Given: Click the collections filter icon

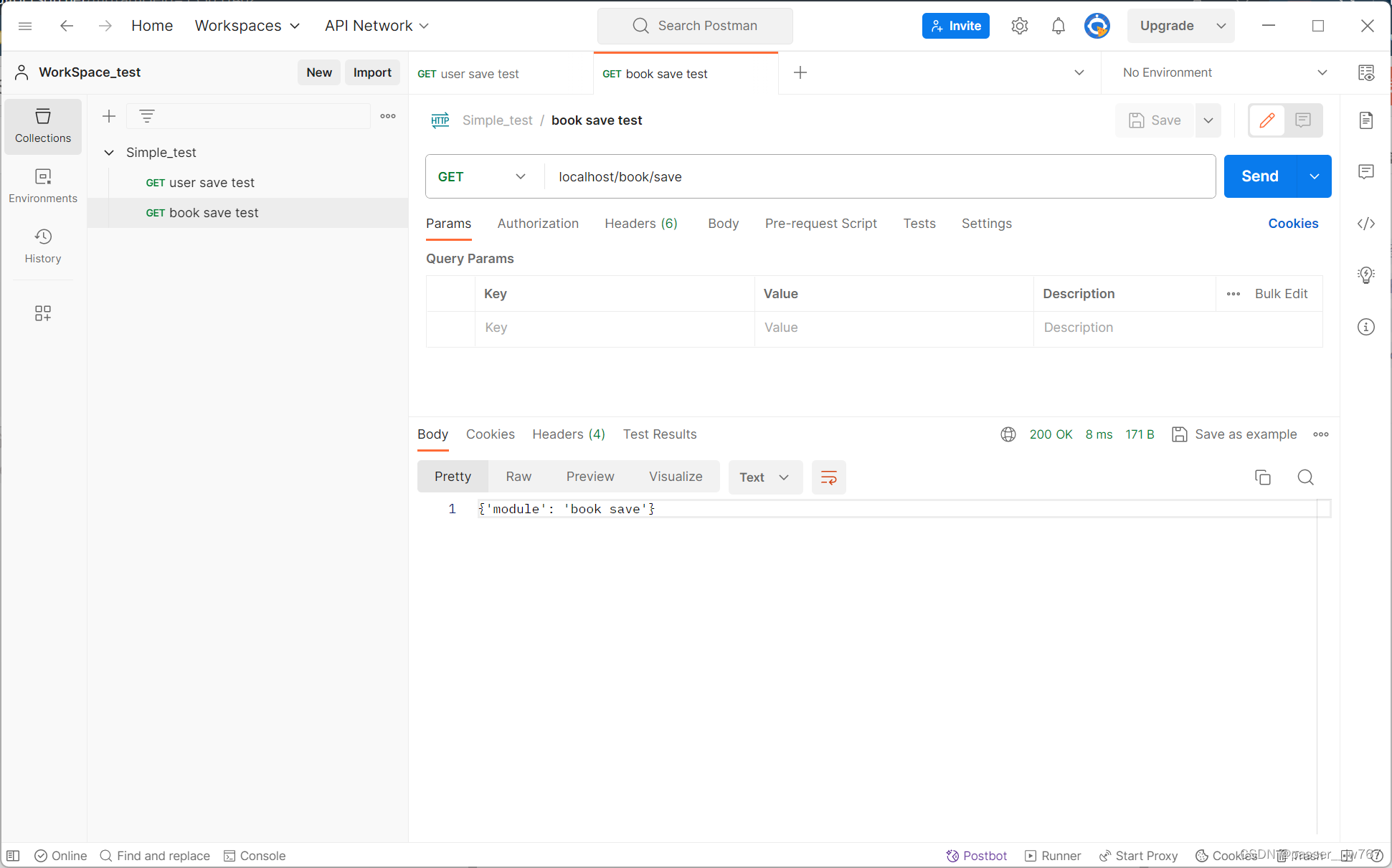Looking at the screenshot, I should point(147,116).
